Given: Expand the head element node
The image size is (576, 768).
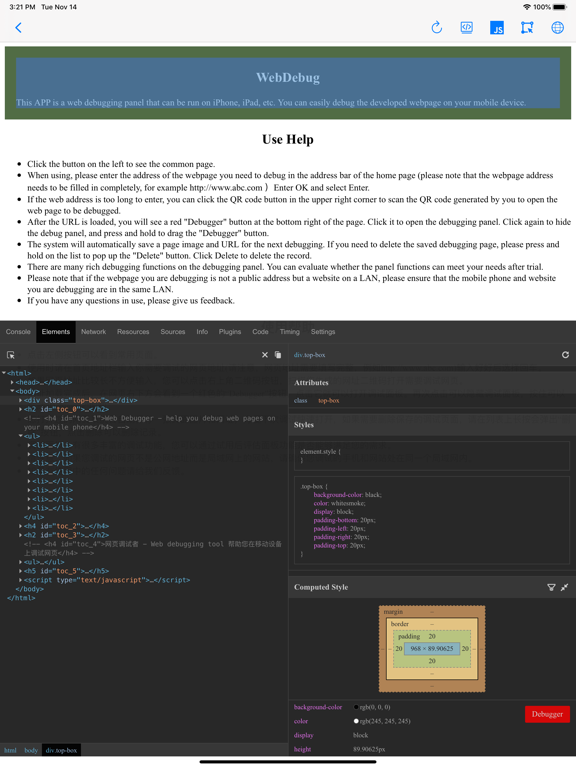Looking at the screenshot, I should click(12, 382).
